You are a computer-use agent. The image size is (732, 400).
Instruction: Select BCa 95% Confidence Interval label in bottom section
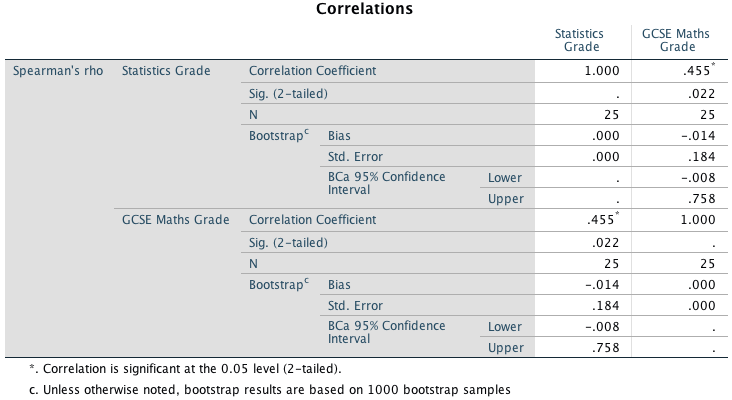pos(386,332)
